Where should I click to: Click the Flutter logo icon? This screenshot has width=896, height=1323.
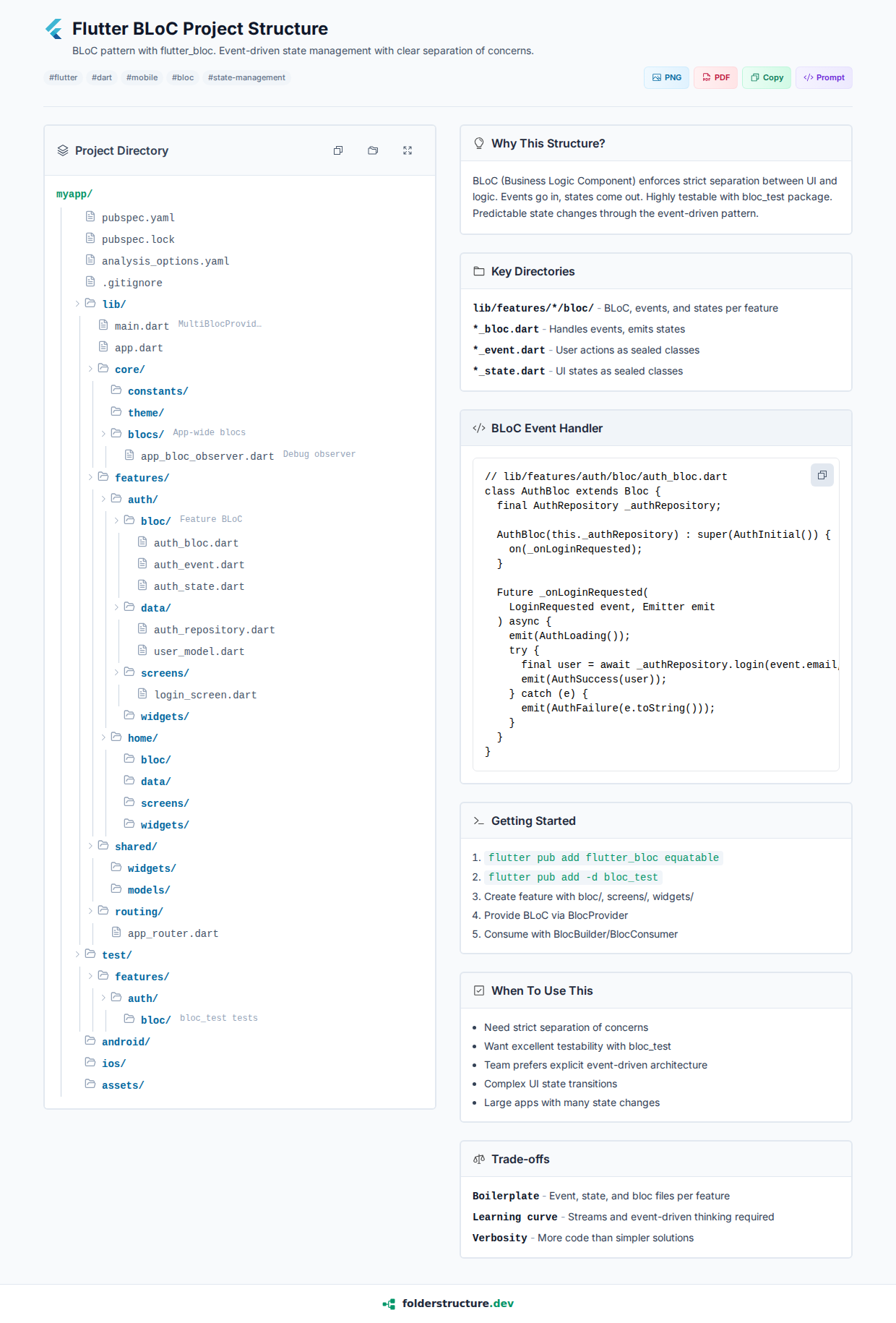[x=54, y=29]
